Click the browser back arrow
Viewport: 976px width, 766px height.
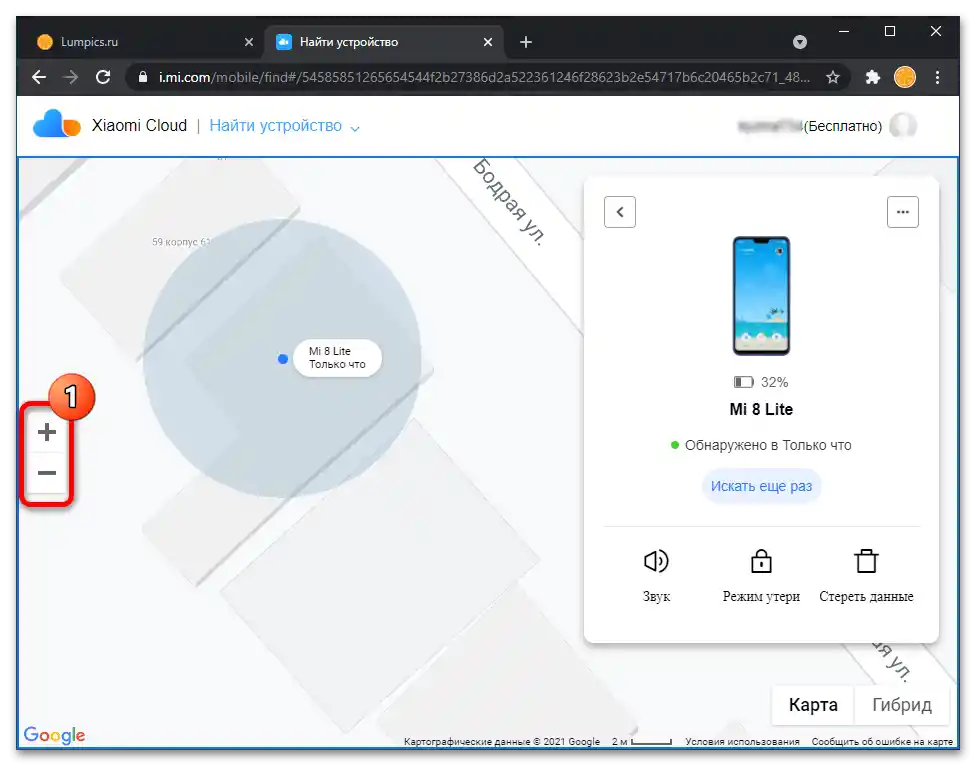point(39,77)
